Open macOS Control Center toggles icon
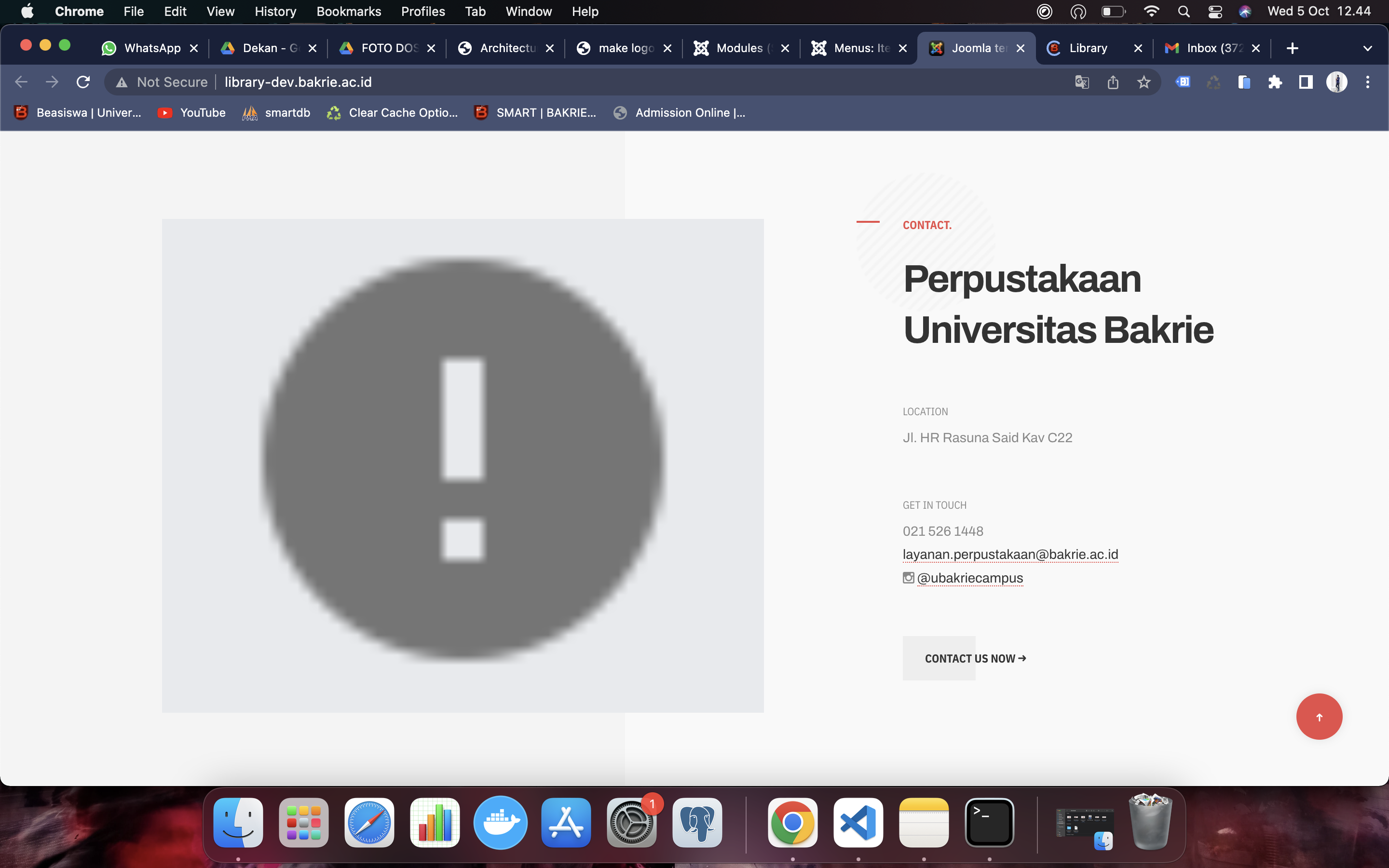The image size is (1389, 868). tap(1214, 12)
